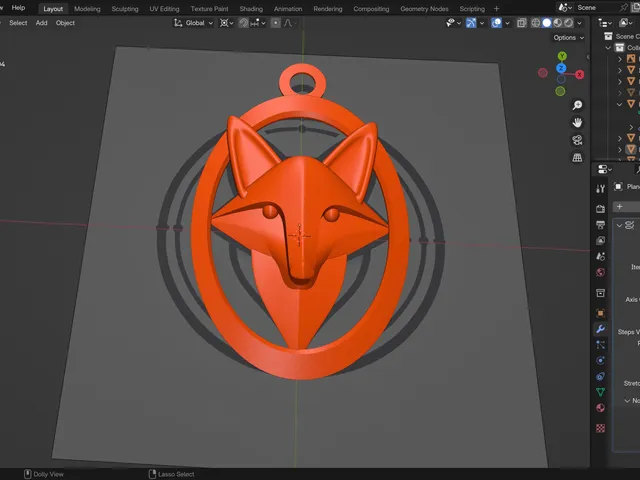Open the transform pivot point dropdown

click(x=227, y=23)
